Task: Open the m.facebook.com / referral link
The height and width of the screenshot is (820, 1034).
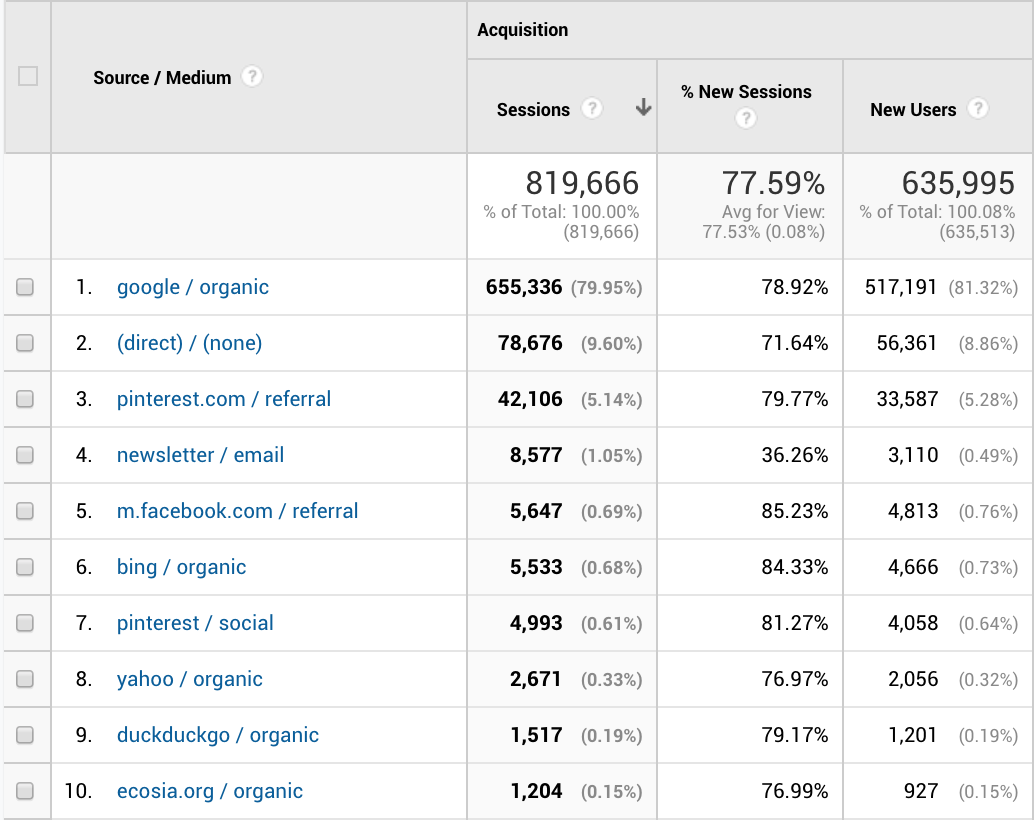Action: [x=237, y=511]
